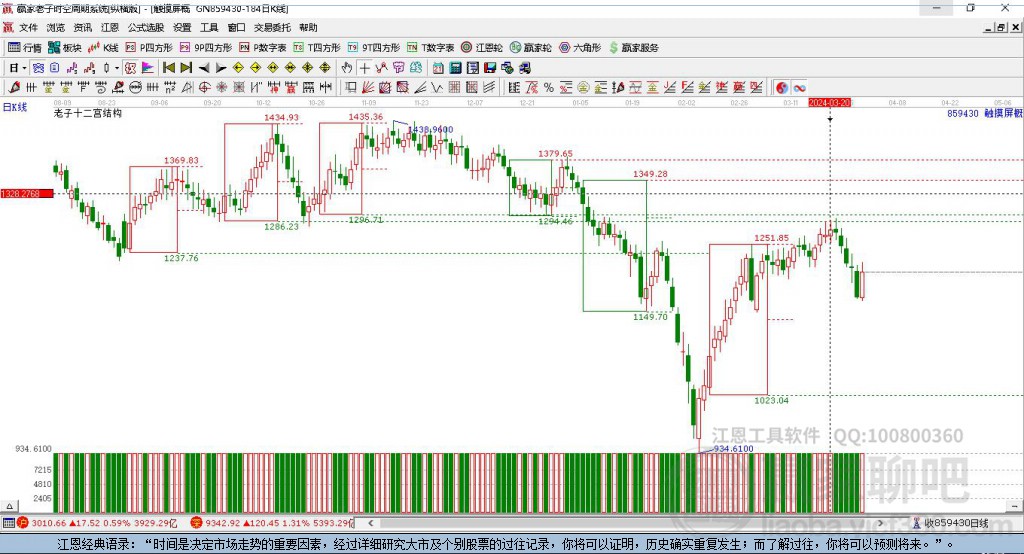Launch the 赢家轮 wheel tool
The image size is (1024, 554).
pos(531,48)
